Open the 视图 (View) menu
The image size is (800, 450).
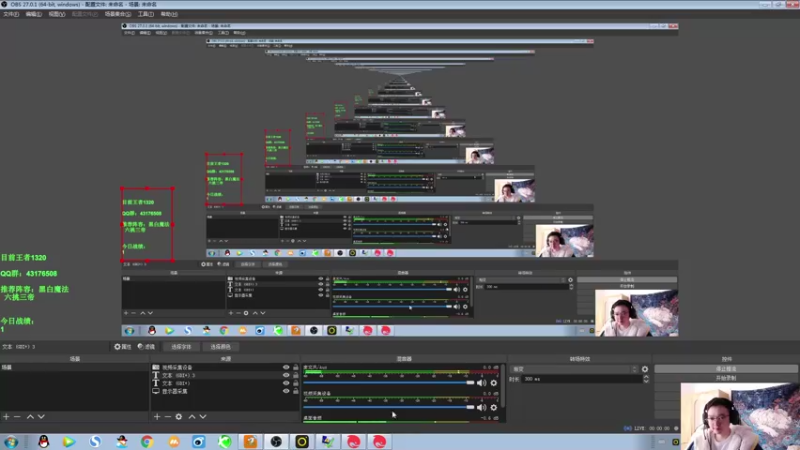coord(57,14)
